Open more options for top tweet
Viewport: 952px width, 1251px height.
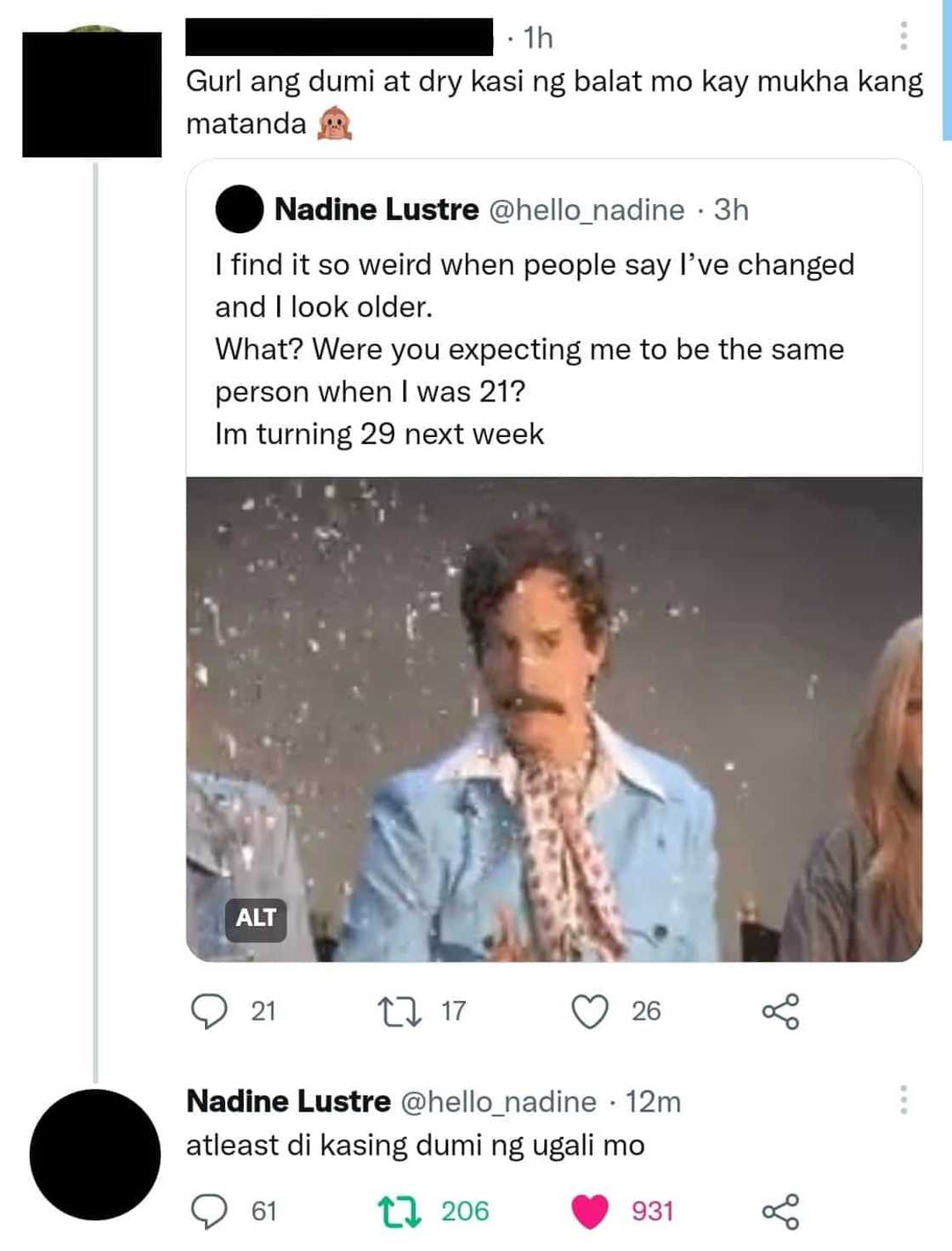[x=903, y=37]
